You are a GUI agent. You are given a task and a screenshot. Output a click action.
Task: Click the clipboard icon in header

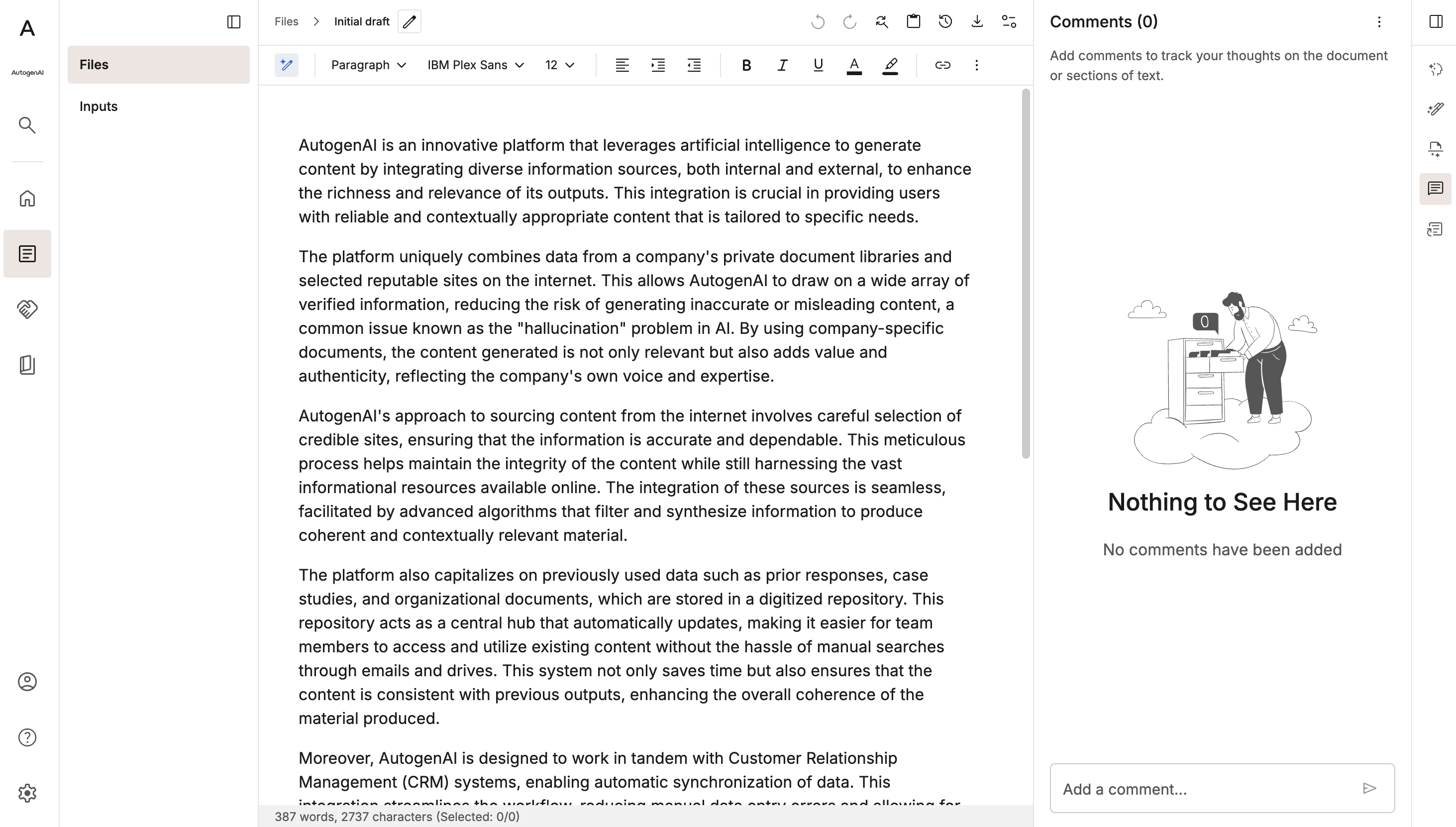point(913,21)
